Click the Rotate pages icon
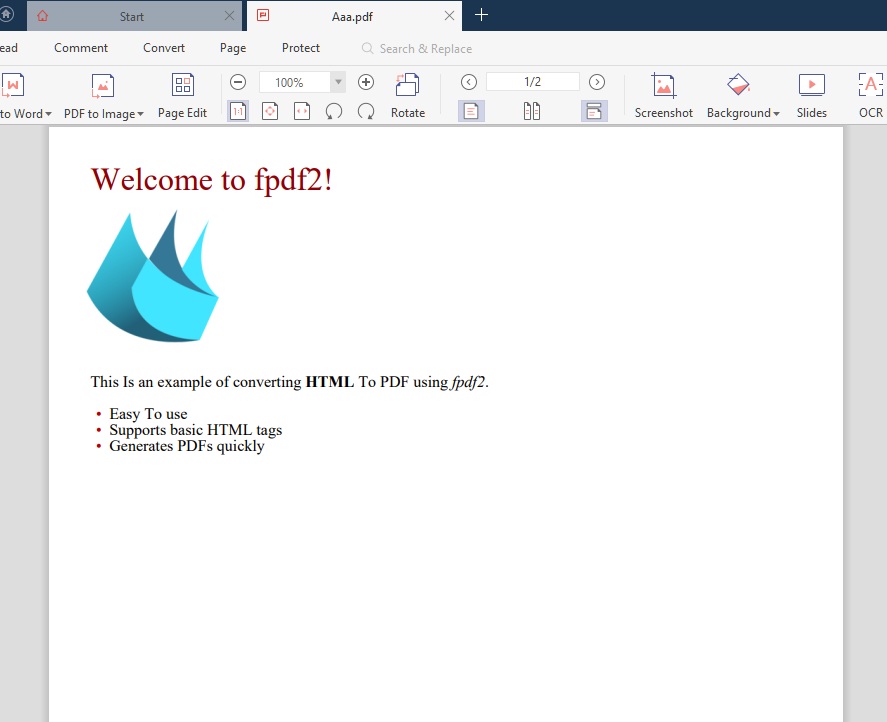 407,85
